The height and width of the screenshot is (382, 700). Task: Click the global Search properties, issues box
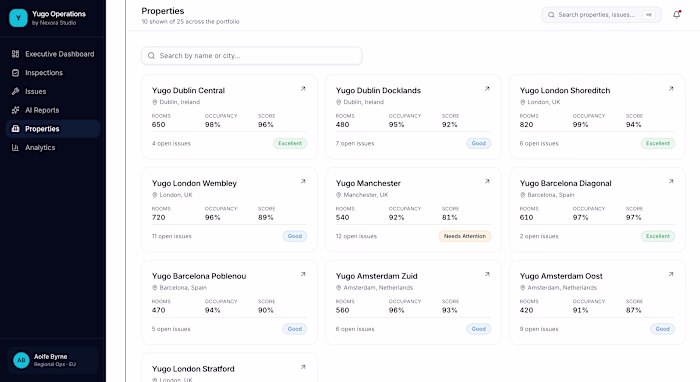601,15
